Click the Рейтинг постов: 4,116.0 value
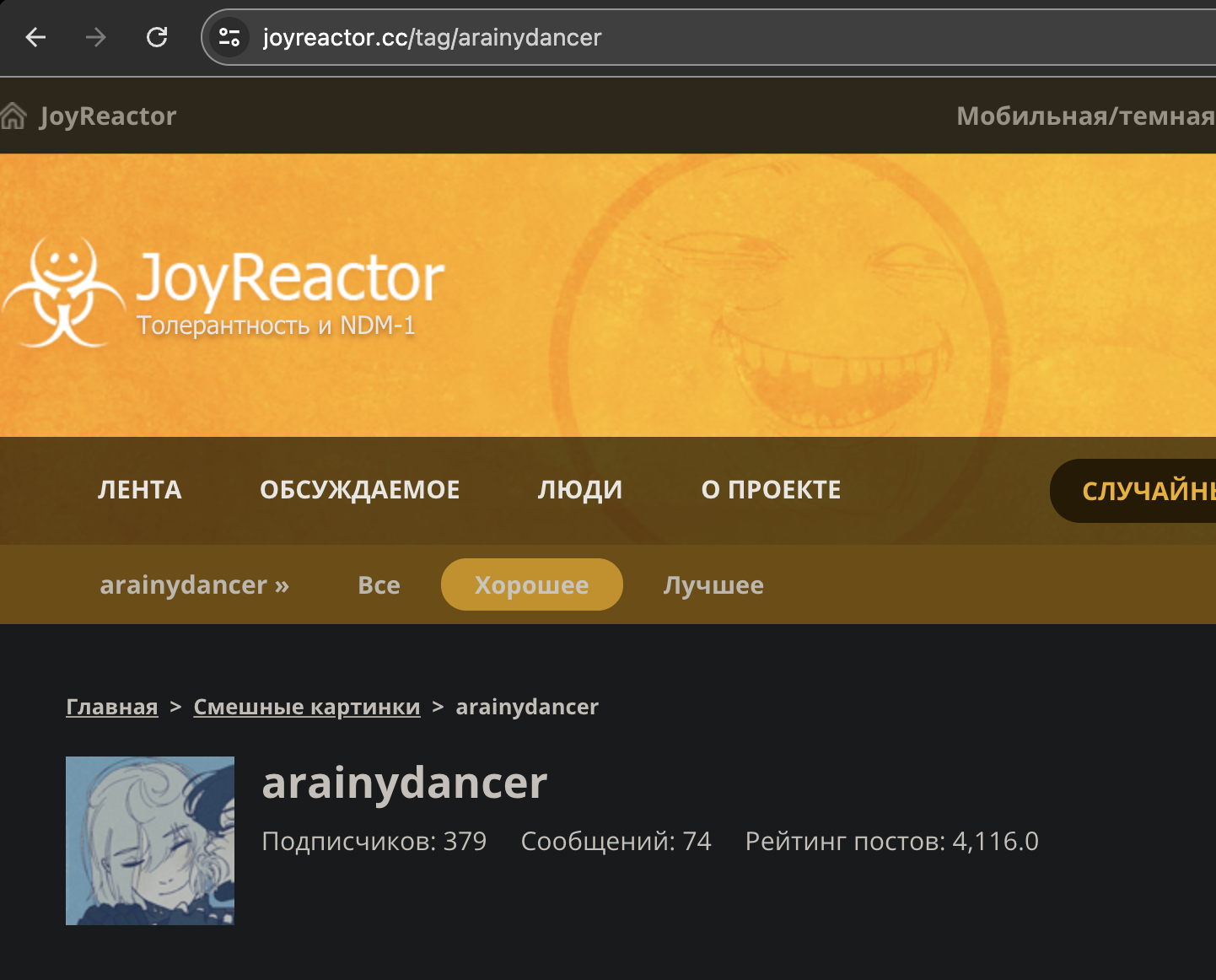Viewport: 1216px width, 980px height. (892, 841)
